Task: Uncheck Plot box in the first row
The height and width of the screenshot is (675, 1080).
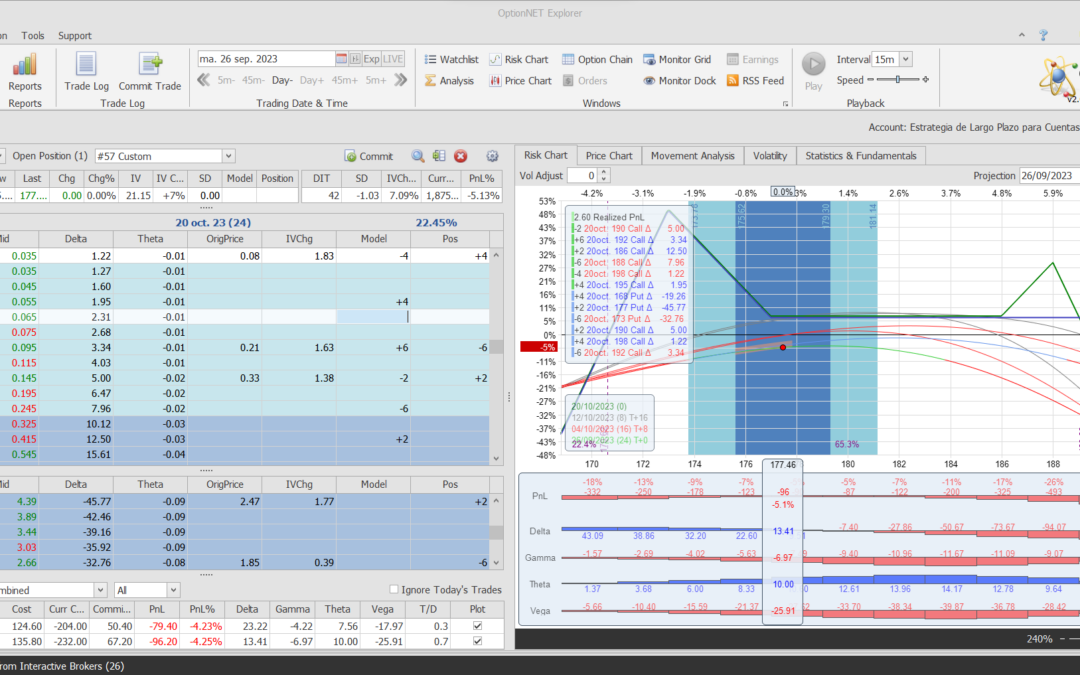Action: (x=476, y=626)
